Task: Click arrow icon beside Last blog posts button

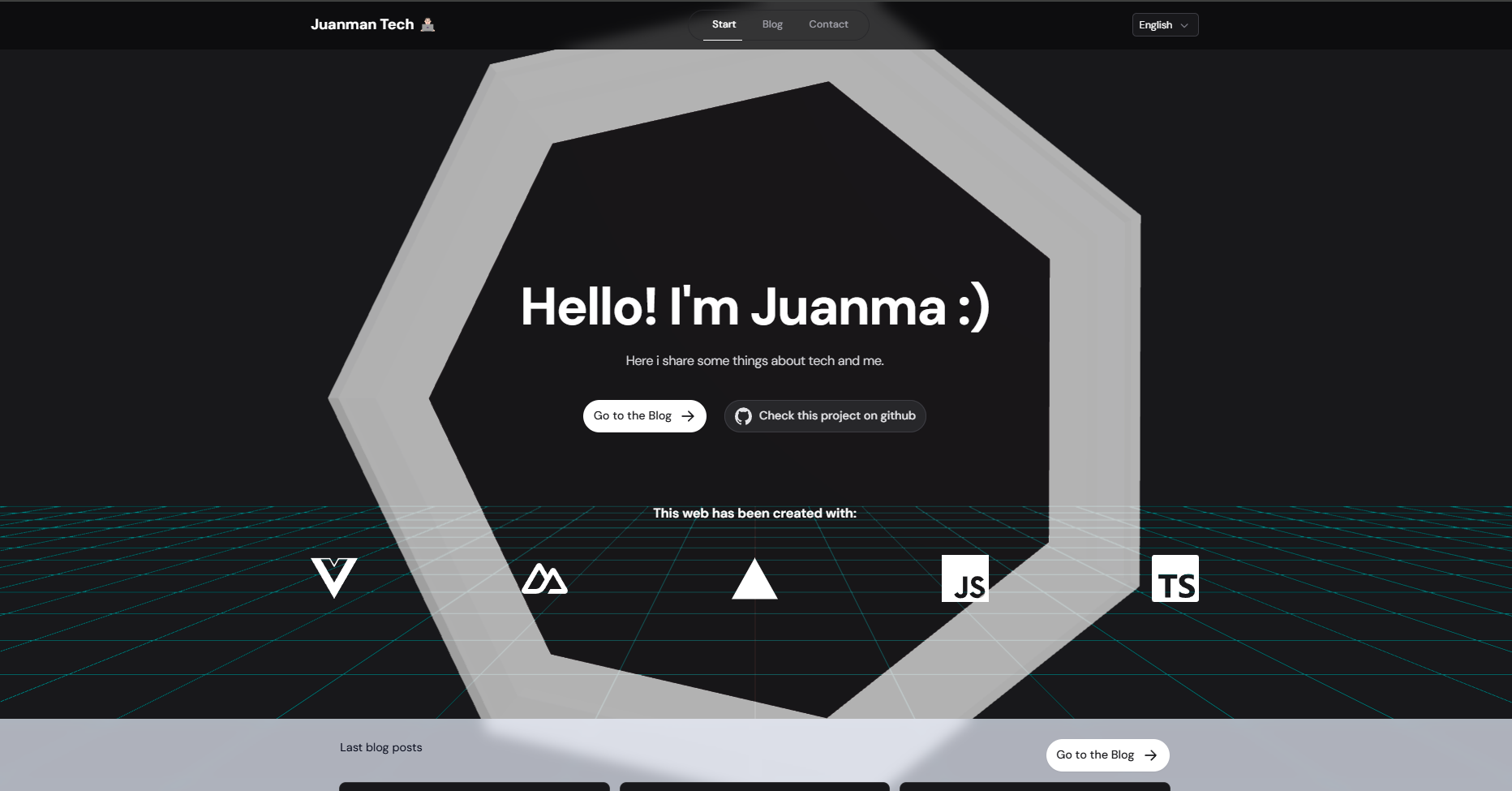Action: [1150, 755]
